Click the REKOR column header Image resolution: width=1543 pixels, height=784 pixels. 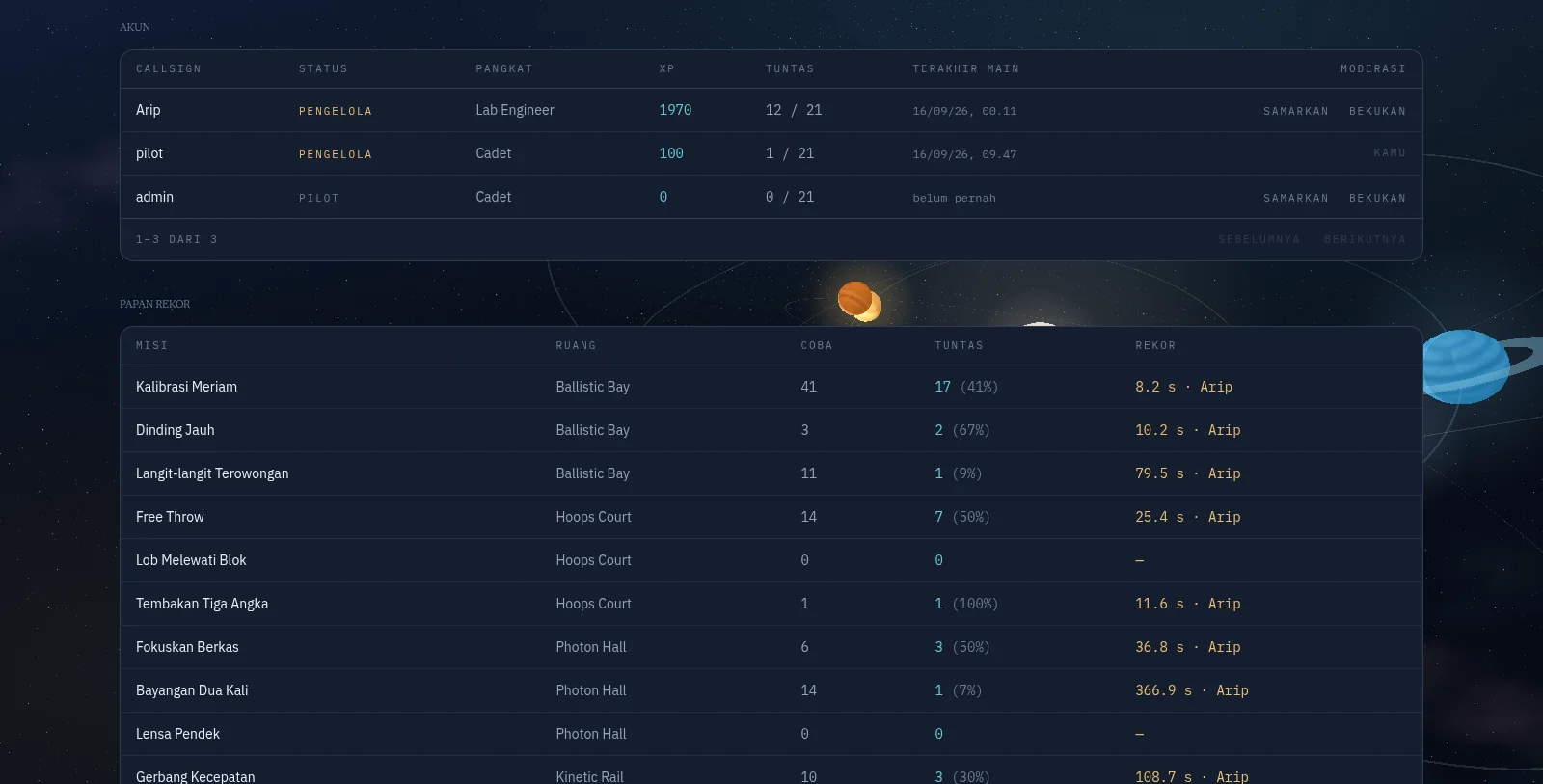1155,345
